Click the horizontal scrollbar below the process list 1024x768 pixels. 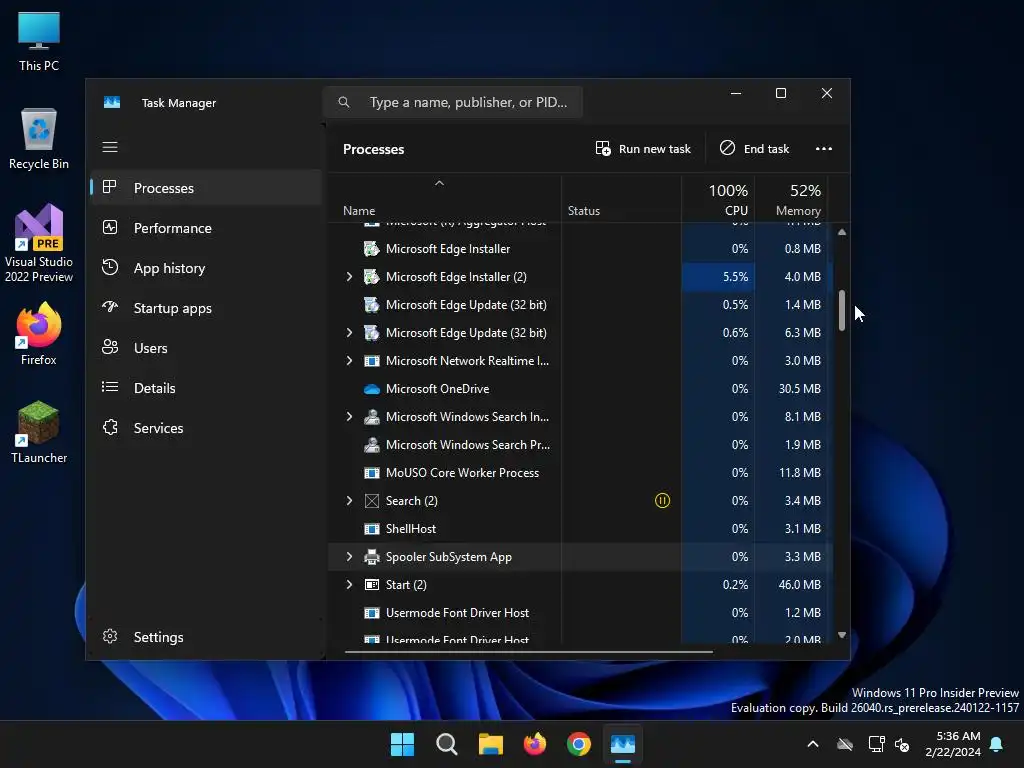pos(528,651)
